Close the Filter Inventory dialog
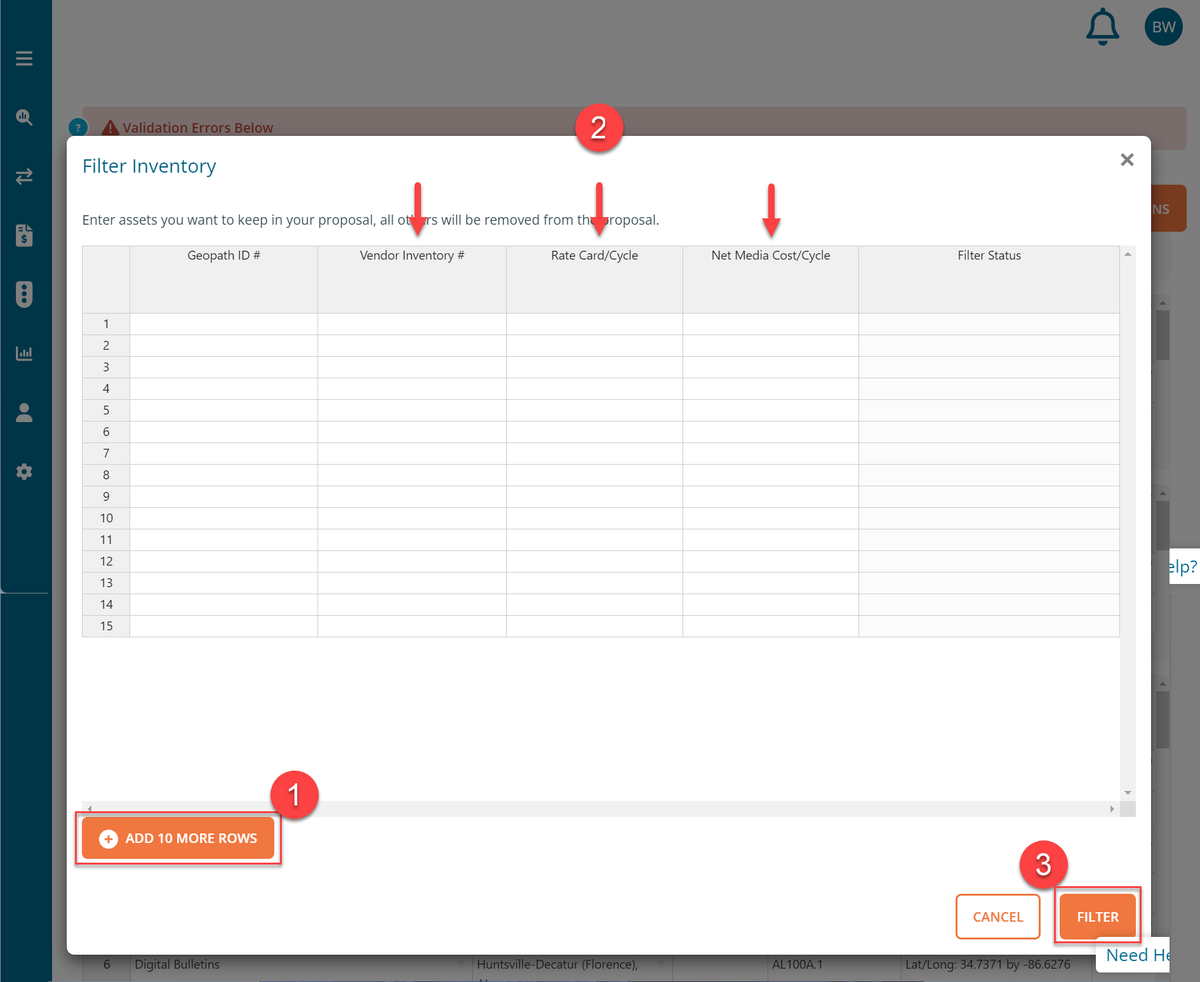1200x982 pixels. [1127, 159]
